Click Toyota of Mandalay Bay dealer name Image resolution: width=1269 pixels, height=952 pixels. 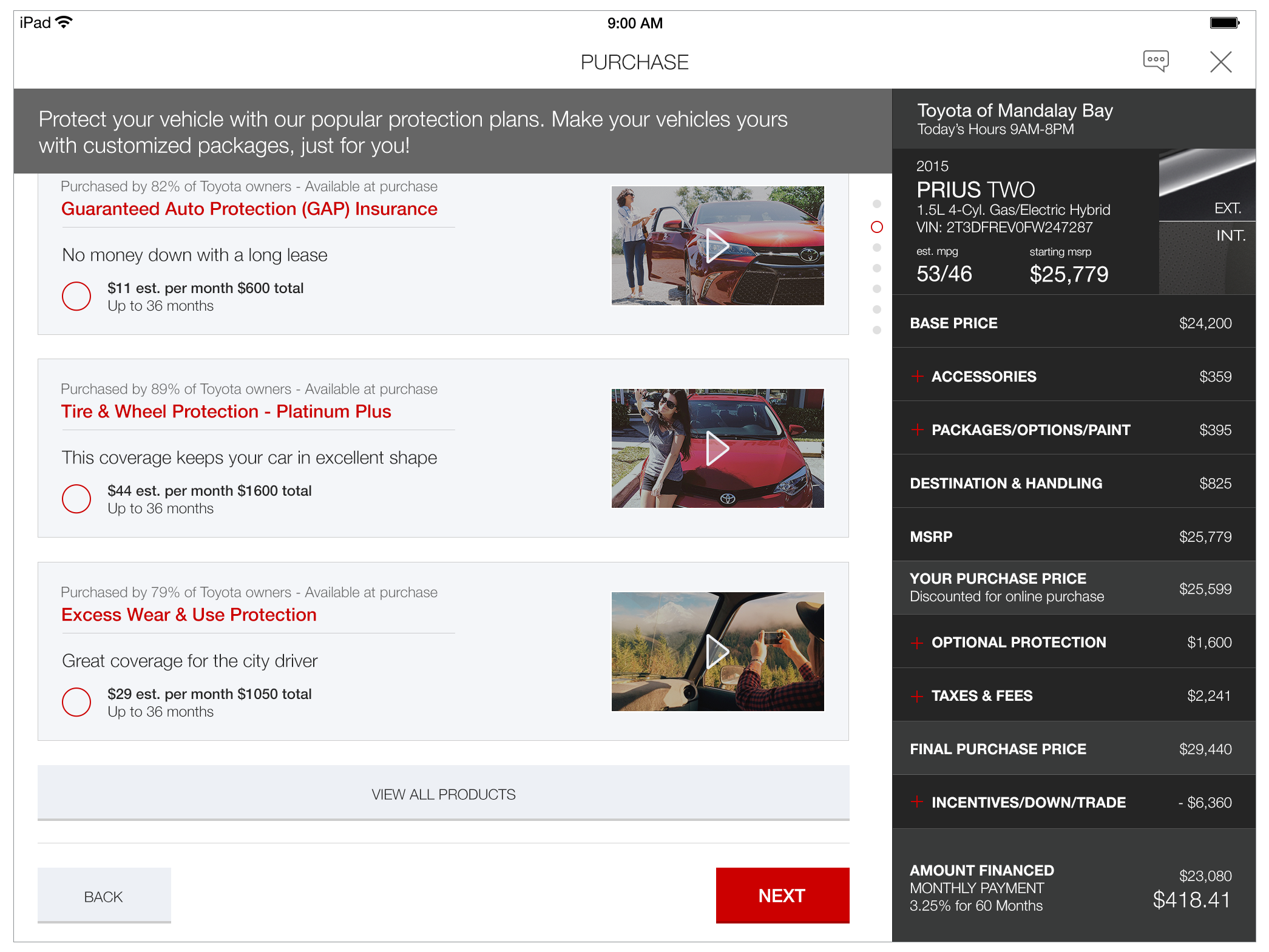pos(1015,110)
